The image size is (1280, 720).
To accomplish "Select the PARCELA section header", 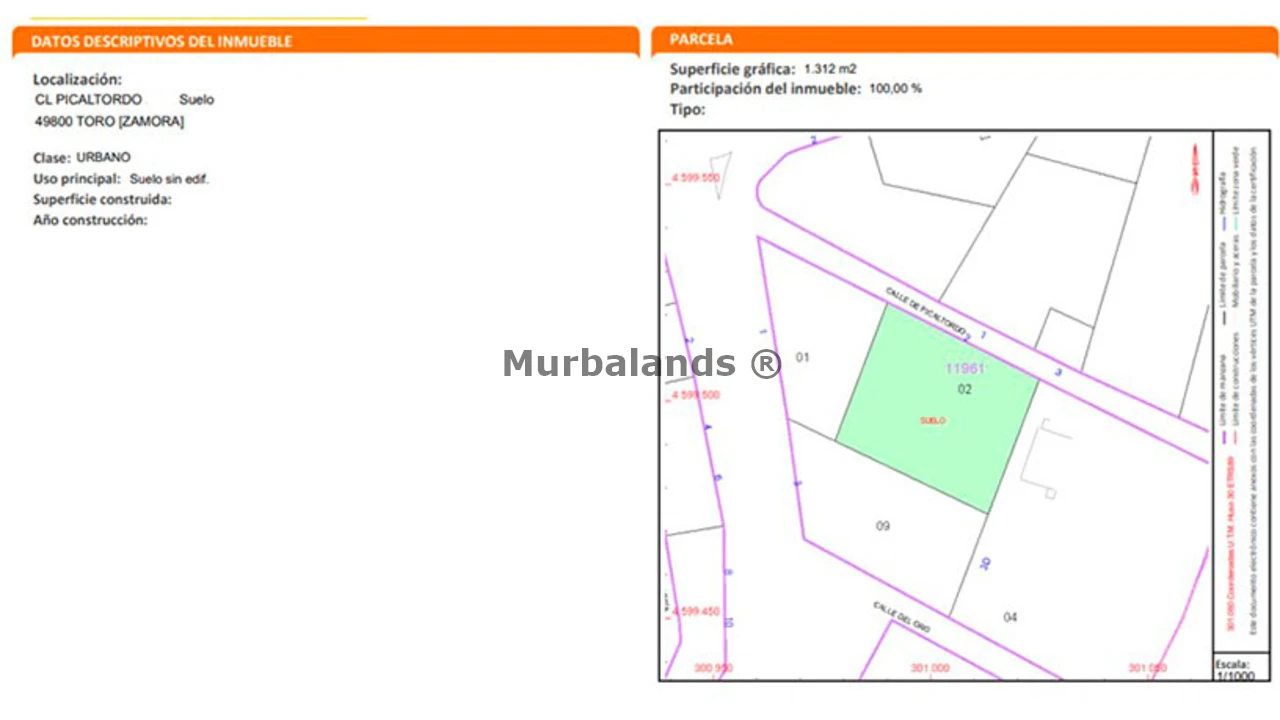I will tap(701, 40).
